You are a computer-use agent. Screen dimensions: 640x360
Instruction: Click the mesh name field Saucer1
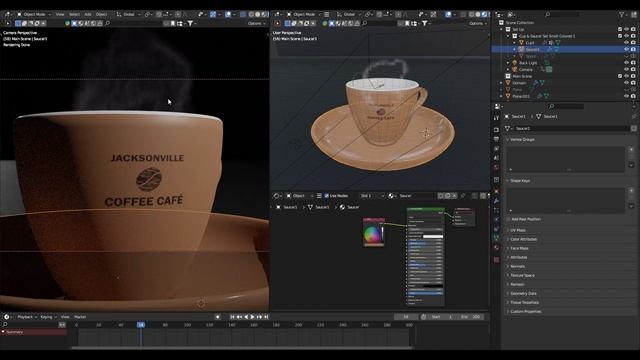(571, 128)
